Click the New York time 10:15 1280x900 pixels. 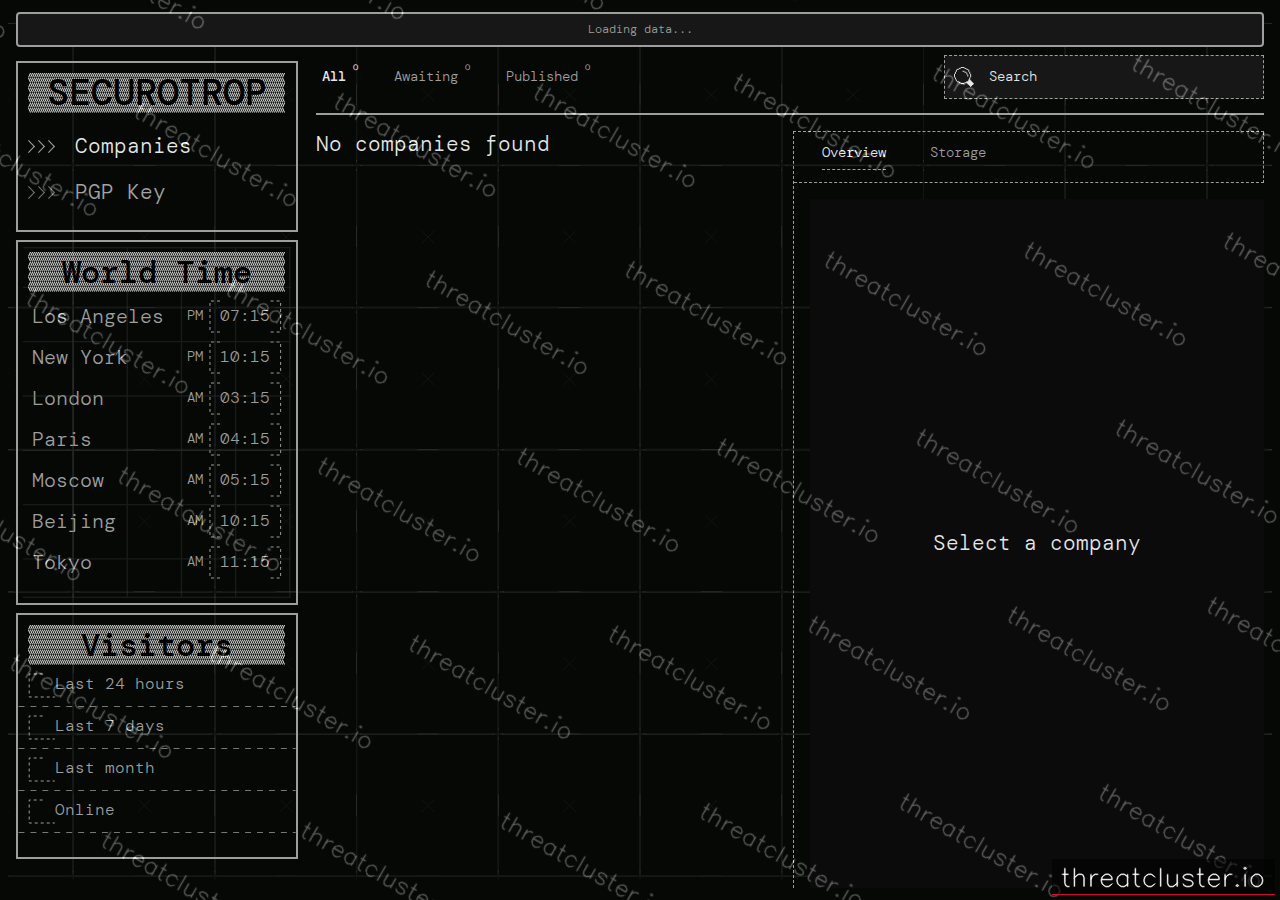[x=245, y=357]
